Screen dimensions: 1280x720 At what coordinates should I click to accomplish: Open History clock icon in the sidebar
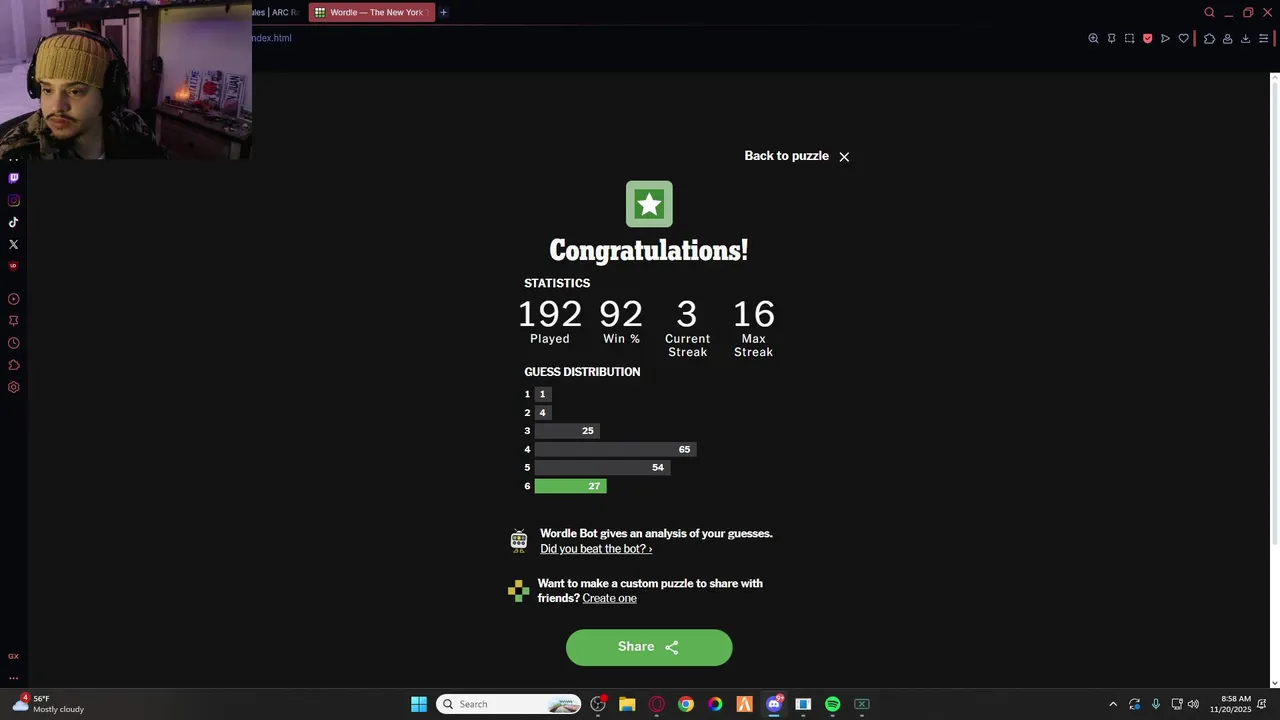(x=13, y=343)
